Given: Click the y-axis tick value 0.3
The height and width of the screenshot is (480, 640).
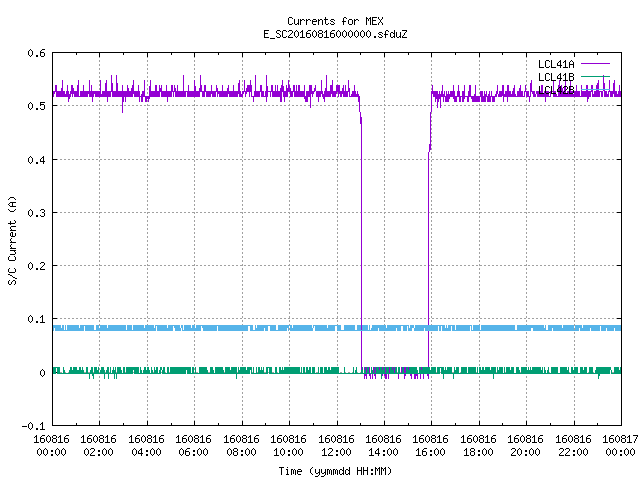Looking at the screenshot, I should click(36, 213).
